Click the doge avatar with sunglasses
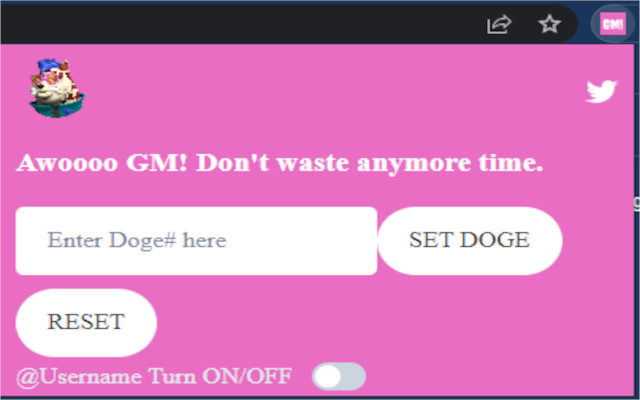The height and width of the screenshot is (400, 640). point(57,88)
